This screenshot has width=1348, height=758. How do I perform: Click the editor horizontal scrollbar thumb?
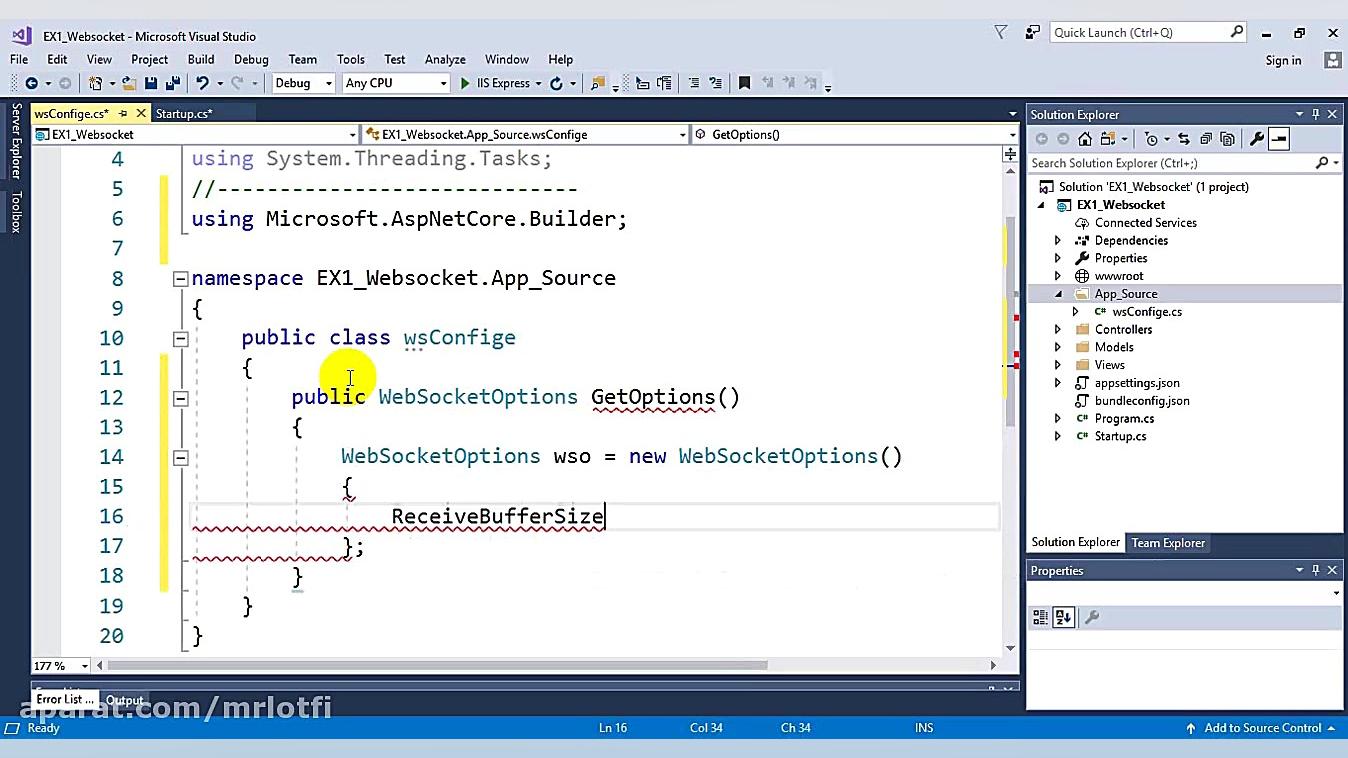[437, 665]
